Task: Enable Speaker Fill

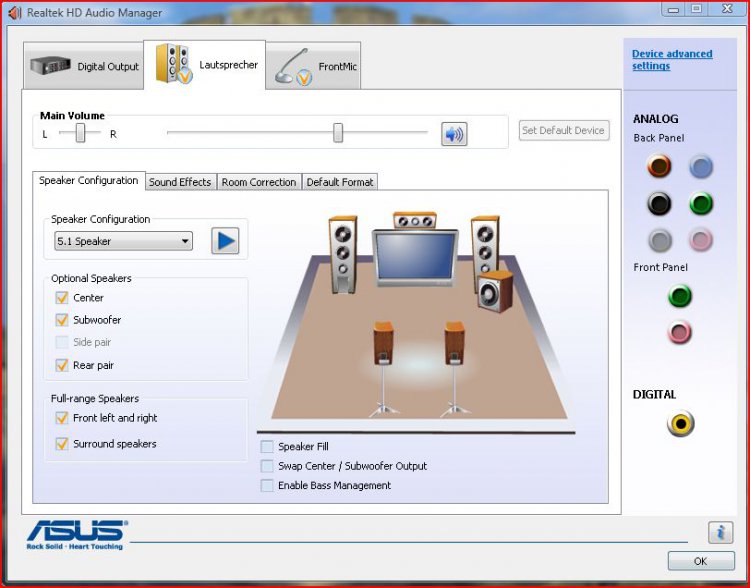Action: (267, 447)
